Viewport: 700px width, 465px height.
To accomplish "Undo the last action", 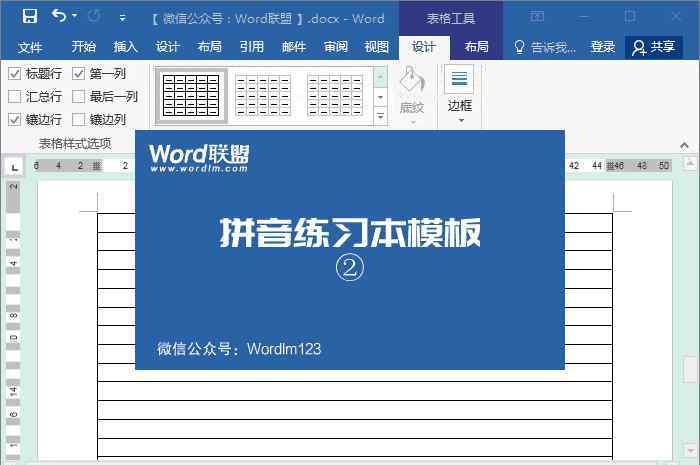I will (x=59, y=16).
